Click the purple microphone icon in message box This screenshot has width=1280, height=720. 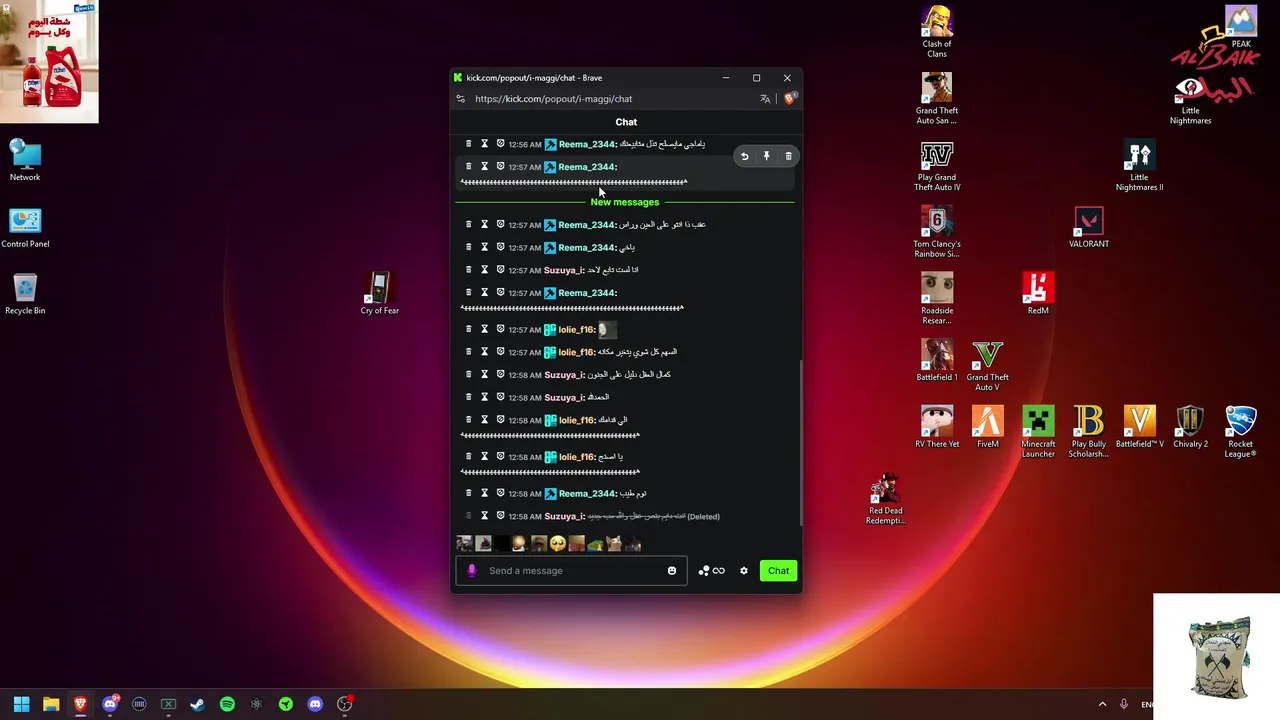pyautogui.click(x=472, y=571)
